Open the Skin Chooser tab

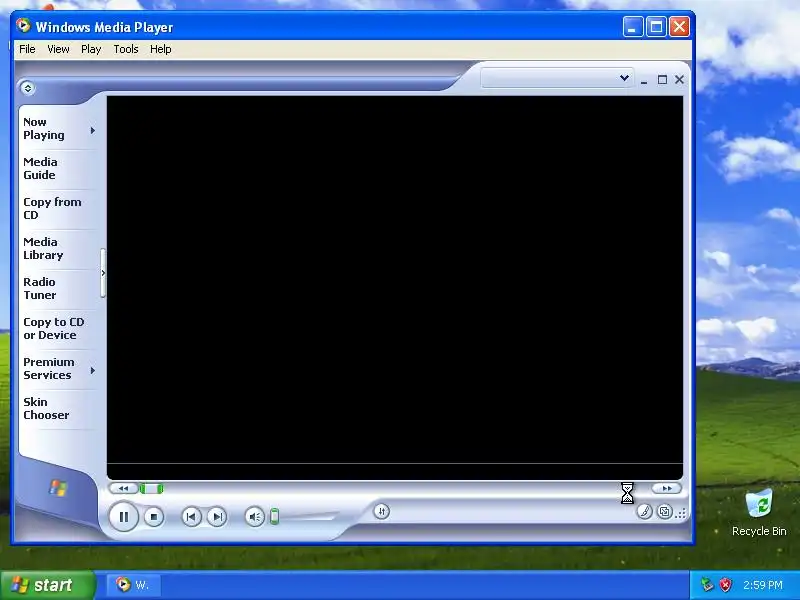(x=46, y=408)
